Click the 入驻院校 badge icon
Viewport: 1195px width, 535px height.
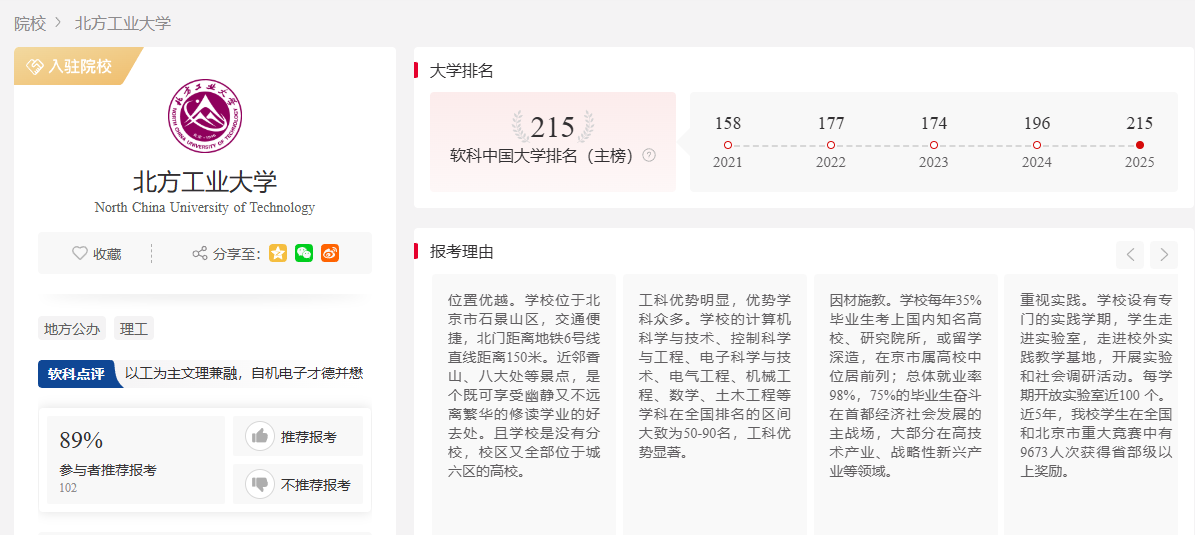tap(35, 66)
